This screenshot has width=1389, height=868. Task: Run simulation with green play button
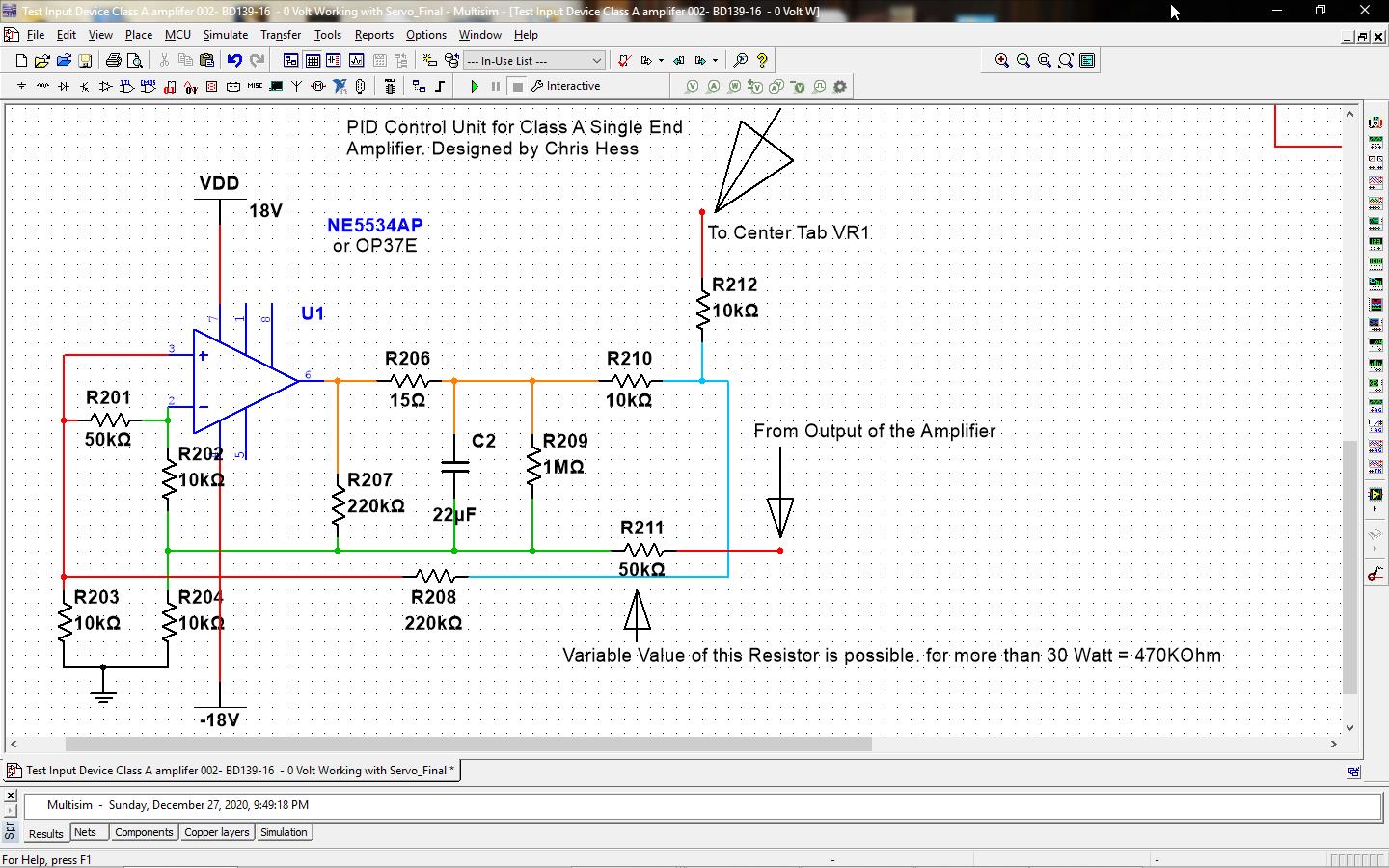[474, 86]
